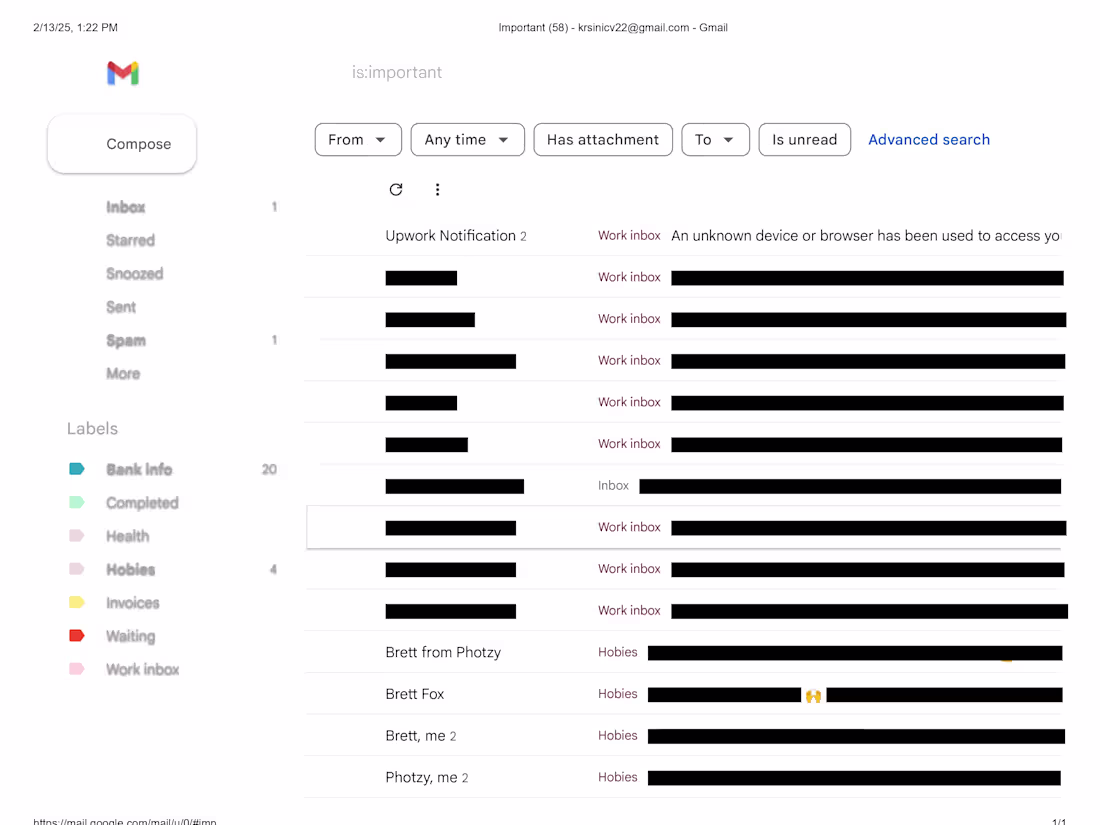Open the Waiting label
This screenshot has width=1100, height=825.
130,636
